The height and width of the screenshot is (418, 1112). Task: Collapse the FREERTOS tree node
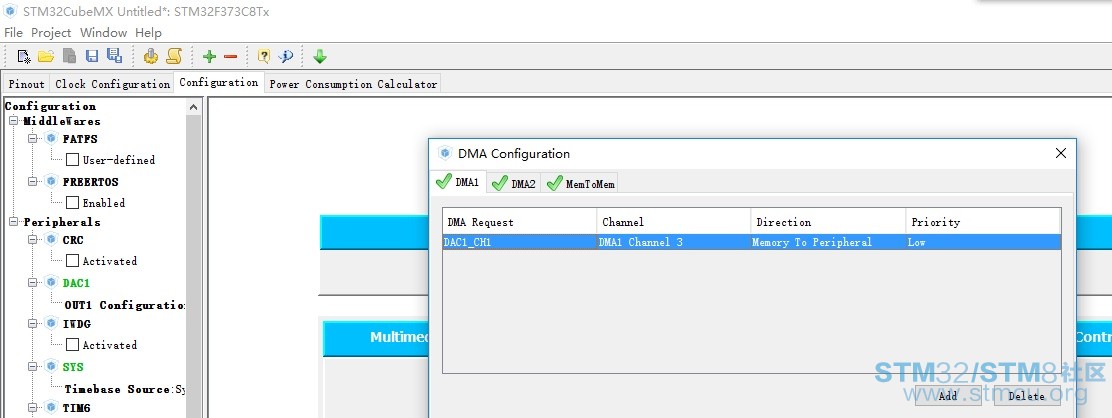click(33, 182)
